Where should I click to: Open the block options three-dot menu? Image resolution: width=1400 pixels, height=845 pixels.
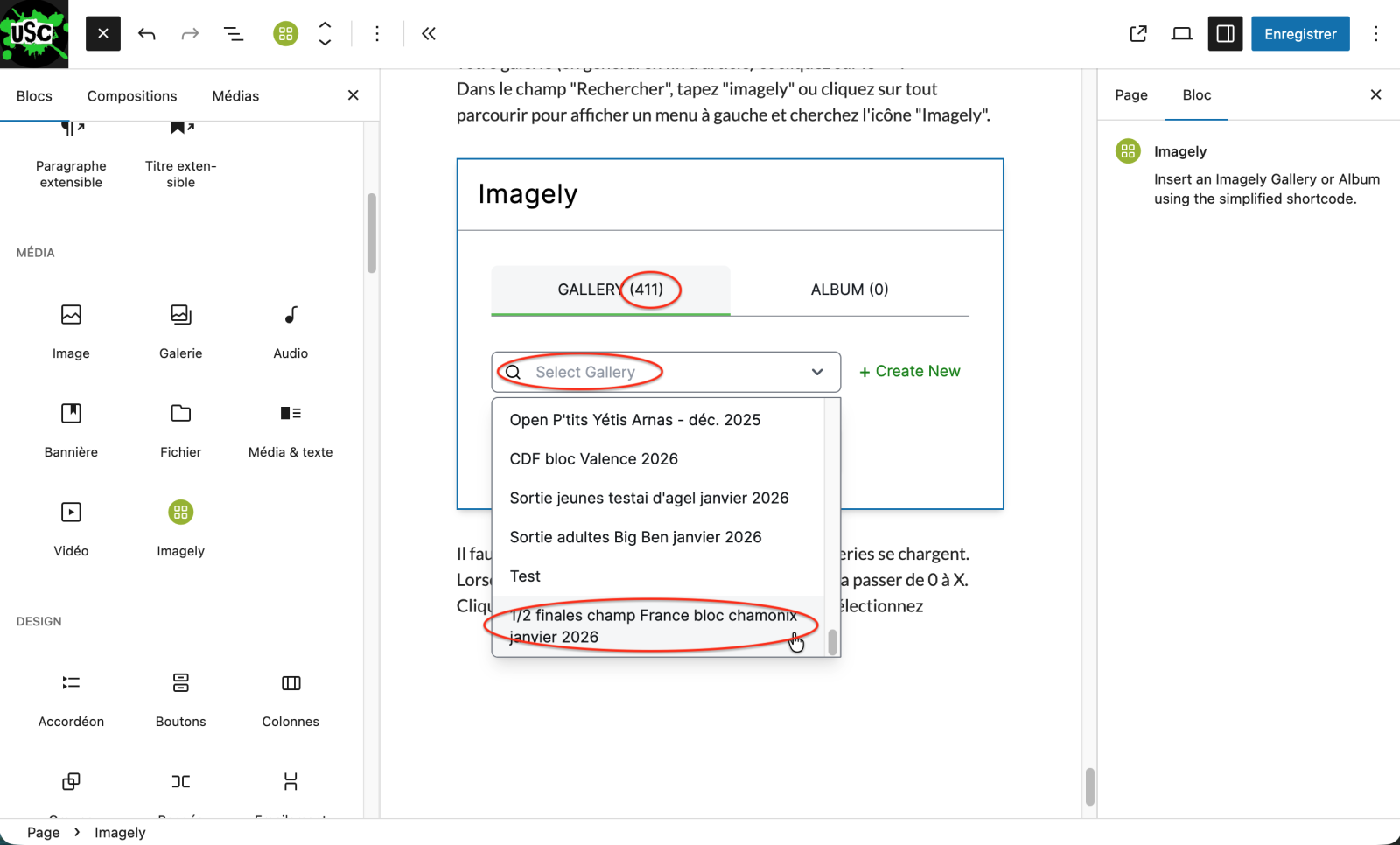coord(377,34)
